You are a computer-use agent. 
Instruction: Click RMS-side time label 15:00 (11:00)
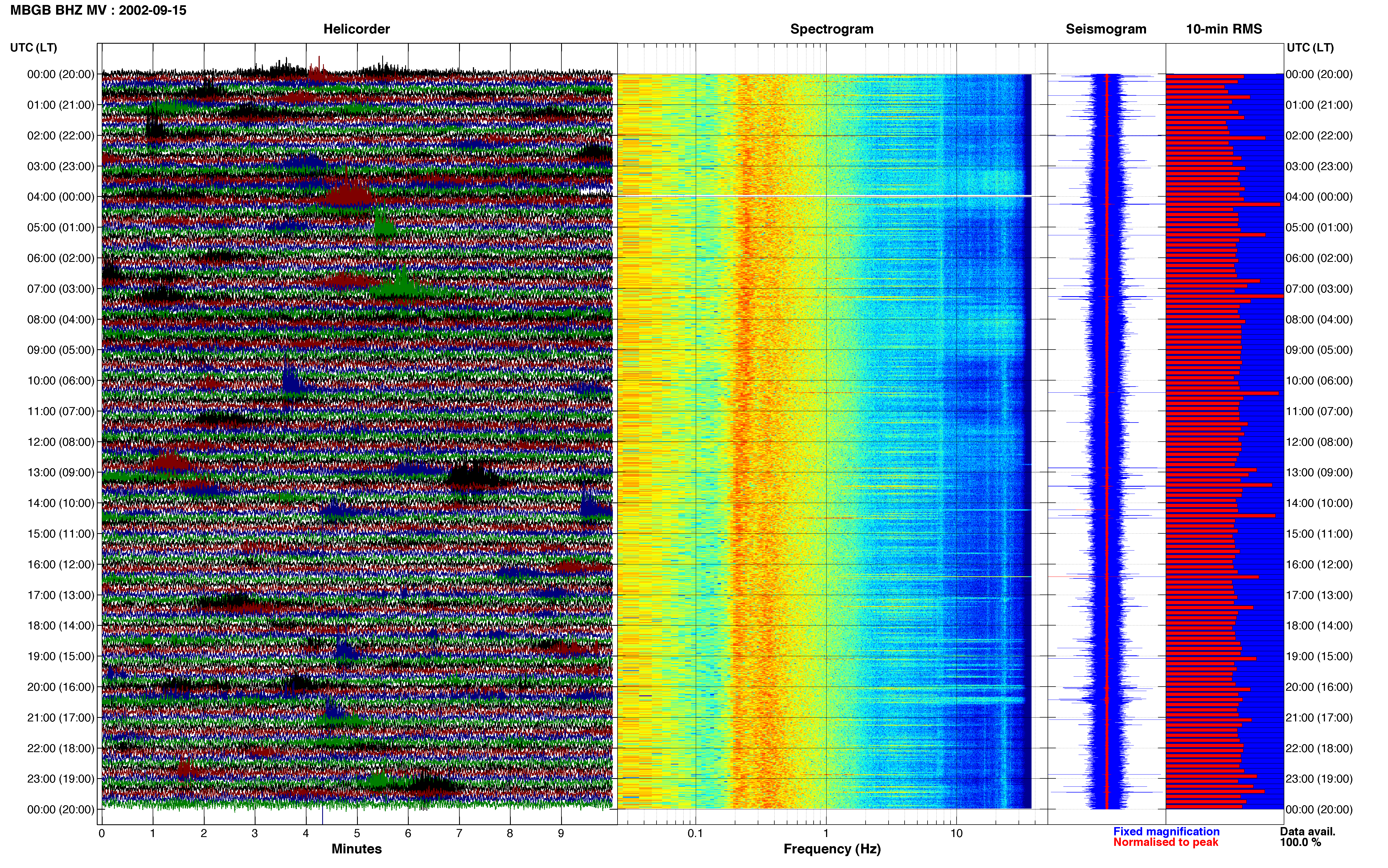tap(1319, 534)
